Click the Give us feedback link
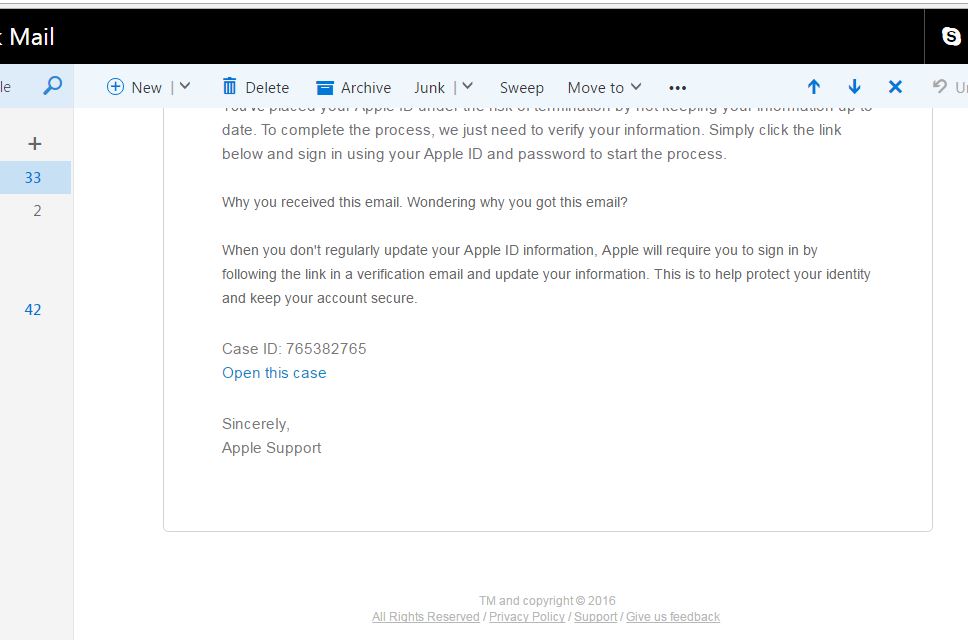 [673, 617]
